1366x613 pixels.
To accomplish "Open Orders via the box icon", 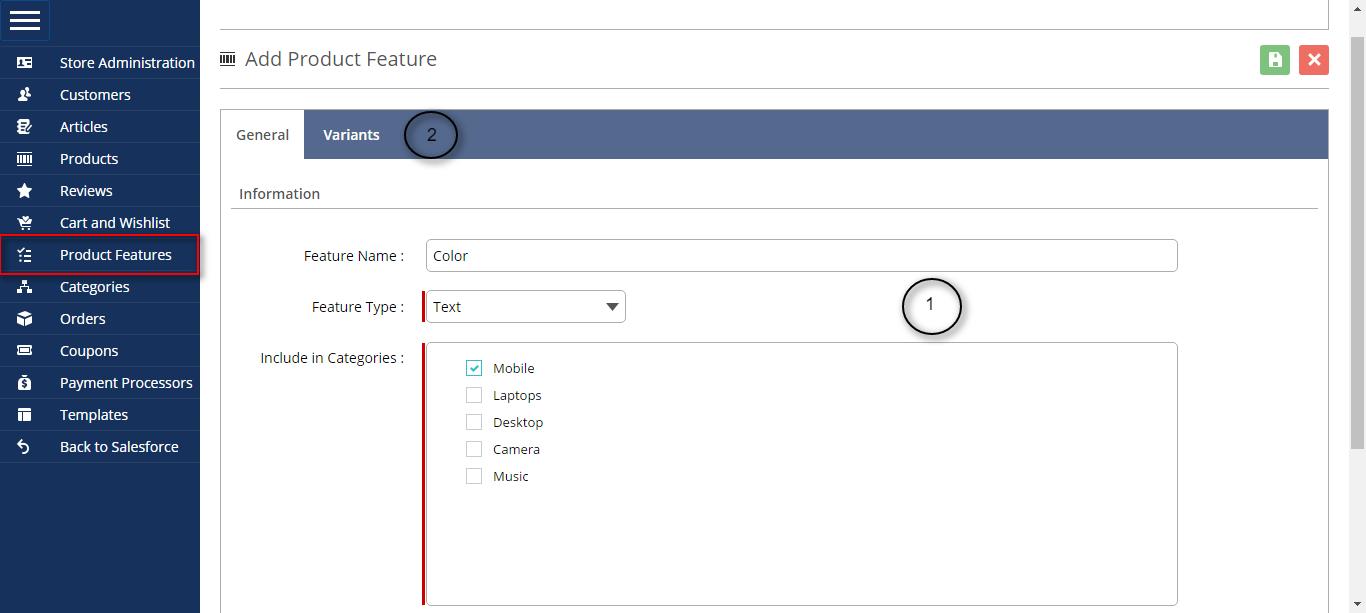I will click(x=23, y=318).
